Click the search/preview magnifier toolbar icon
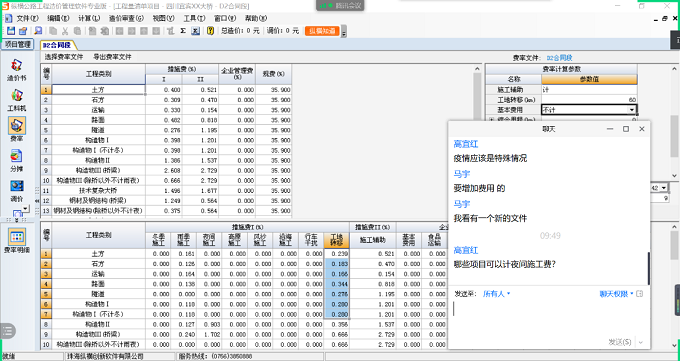Screen dimensions: 680x361 38,31
